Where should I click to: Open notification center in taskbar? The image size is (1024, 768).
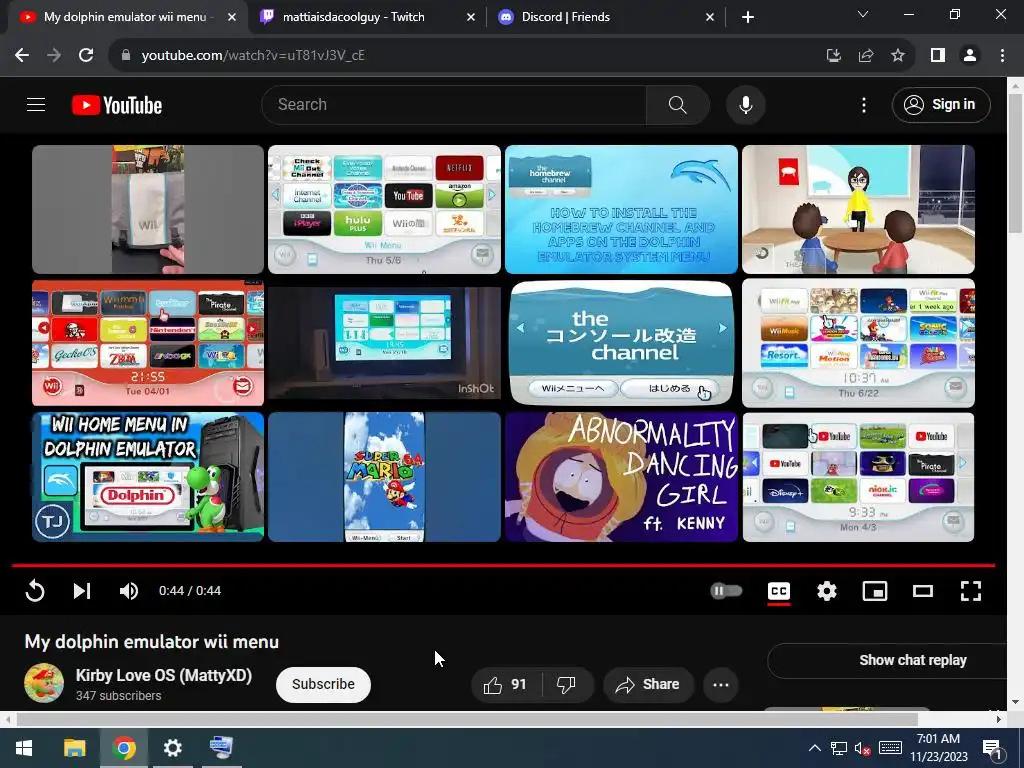point(992,749)
